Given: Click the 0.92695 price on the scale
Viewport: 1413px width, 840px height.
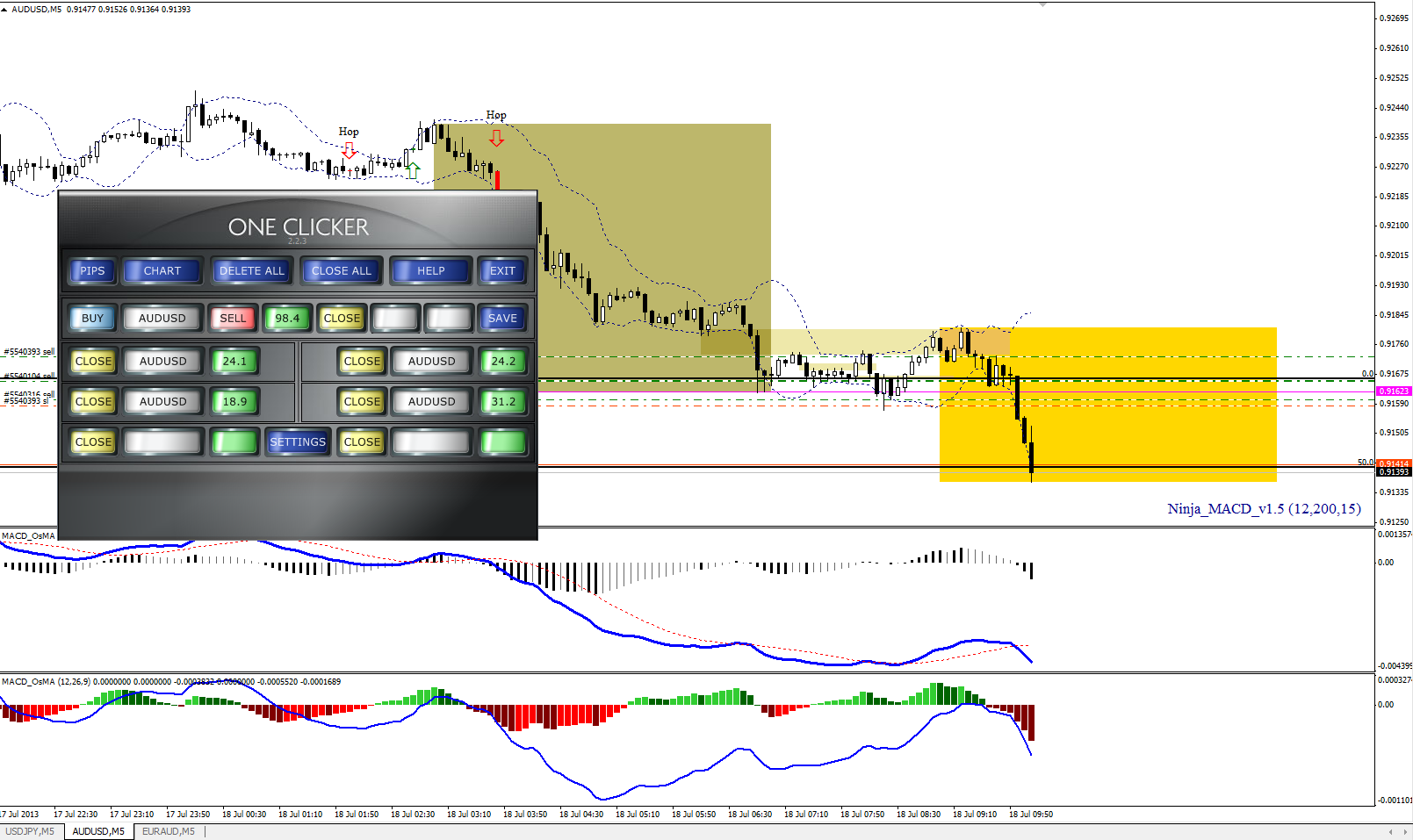Looking at the screenshot, I should coord(1395,18).
